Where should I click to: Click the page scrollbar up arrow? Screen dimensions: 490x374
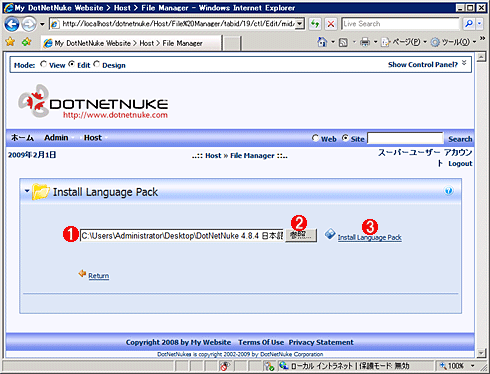coord(481,57)
